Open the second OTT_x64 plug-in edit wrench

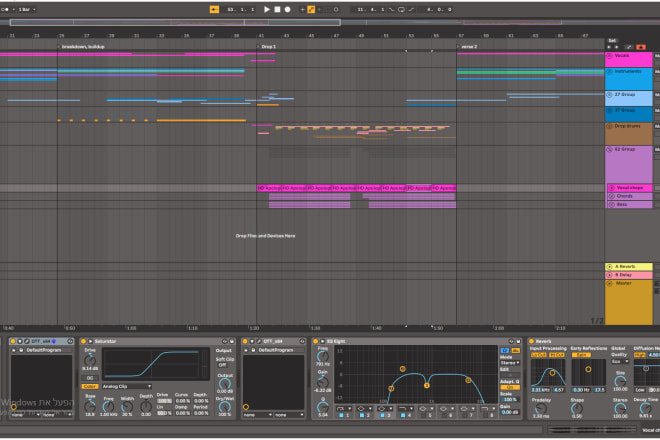coord(258,341)
